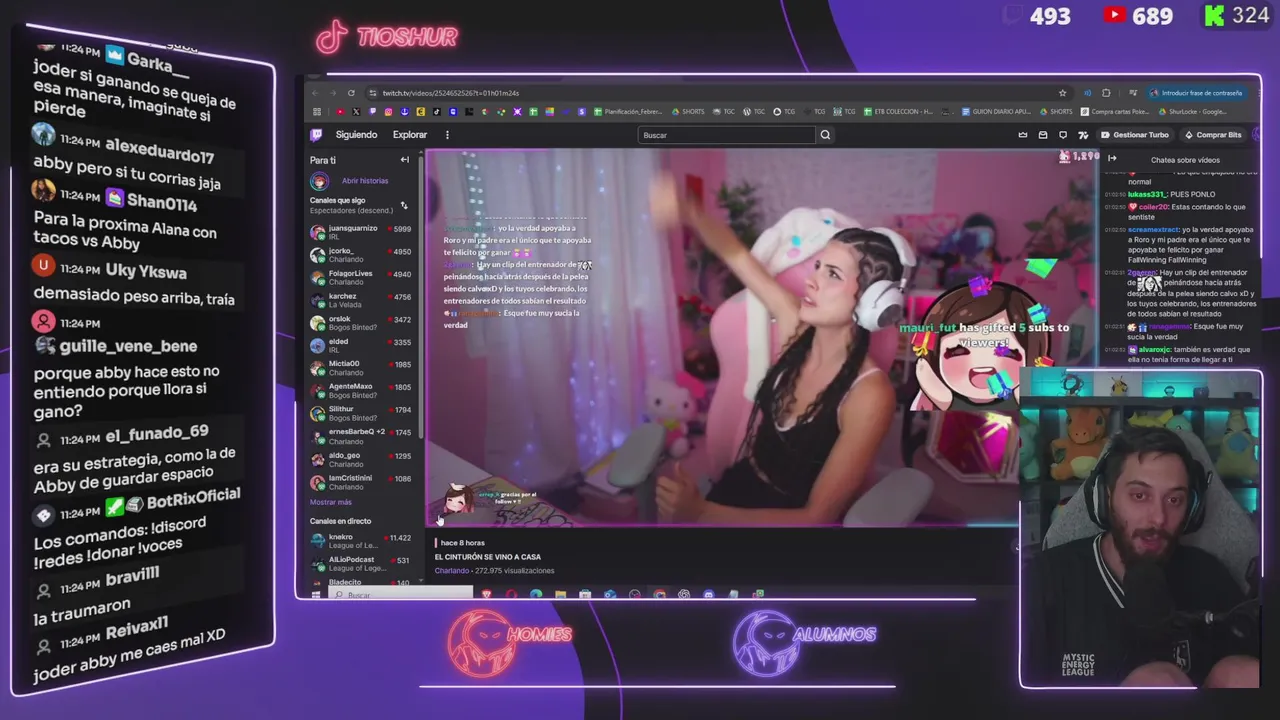Bookmark page with the star icon
This screenshot has height=720, width=1280.
[x=1062, y=93]
